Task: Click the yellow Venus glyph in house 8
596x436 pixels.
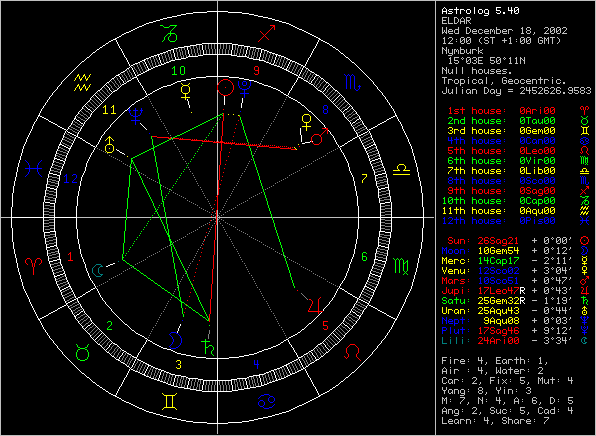Action: coord(306,122)
